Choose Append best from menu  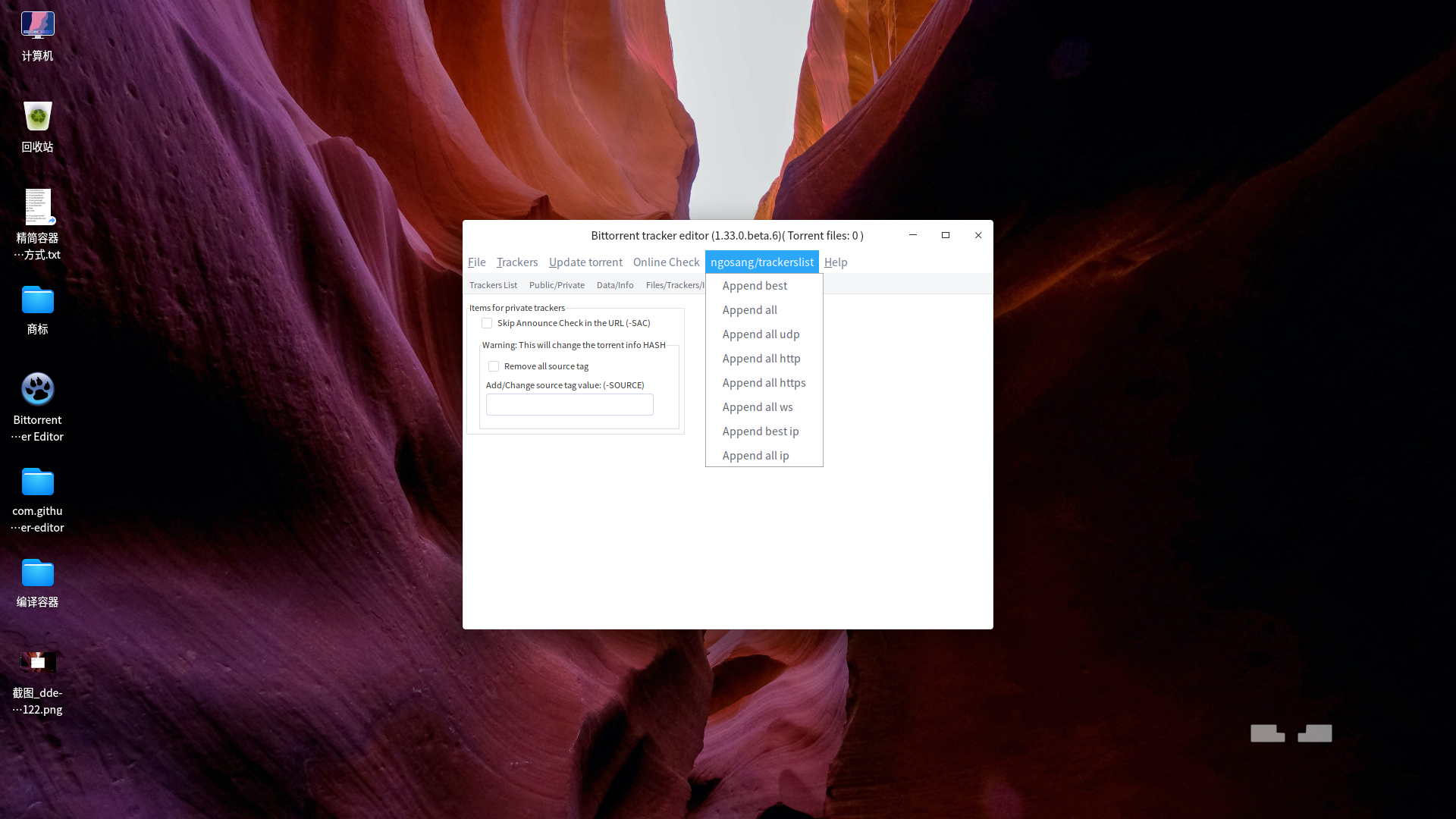(x=755, y=286)
